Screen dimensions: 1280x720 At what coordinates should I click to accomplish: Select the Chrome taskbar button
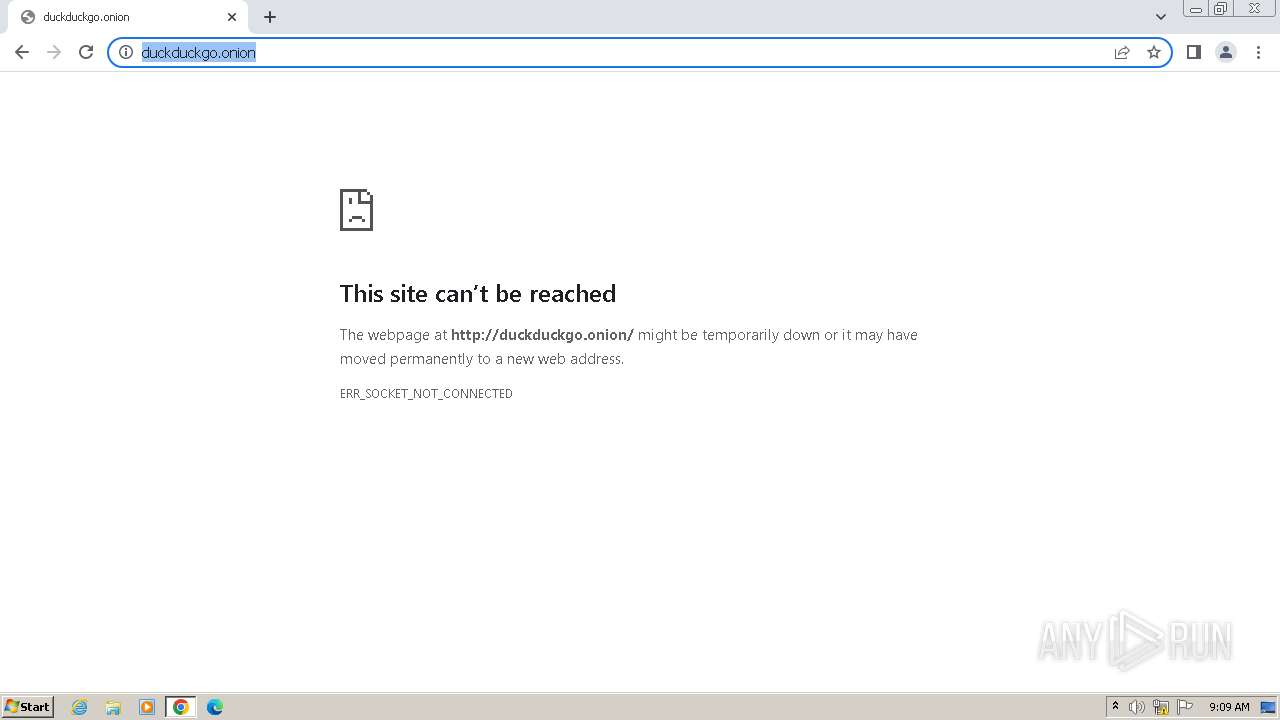[x=181, y=707]
